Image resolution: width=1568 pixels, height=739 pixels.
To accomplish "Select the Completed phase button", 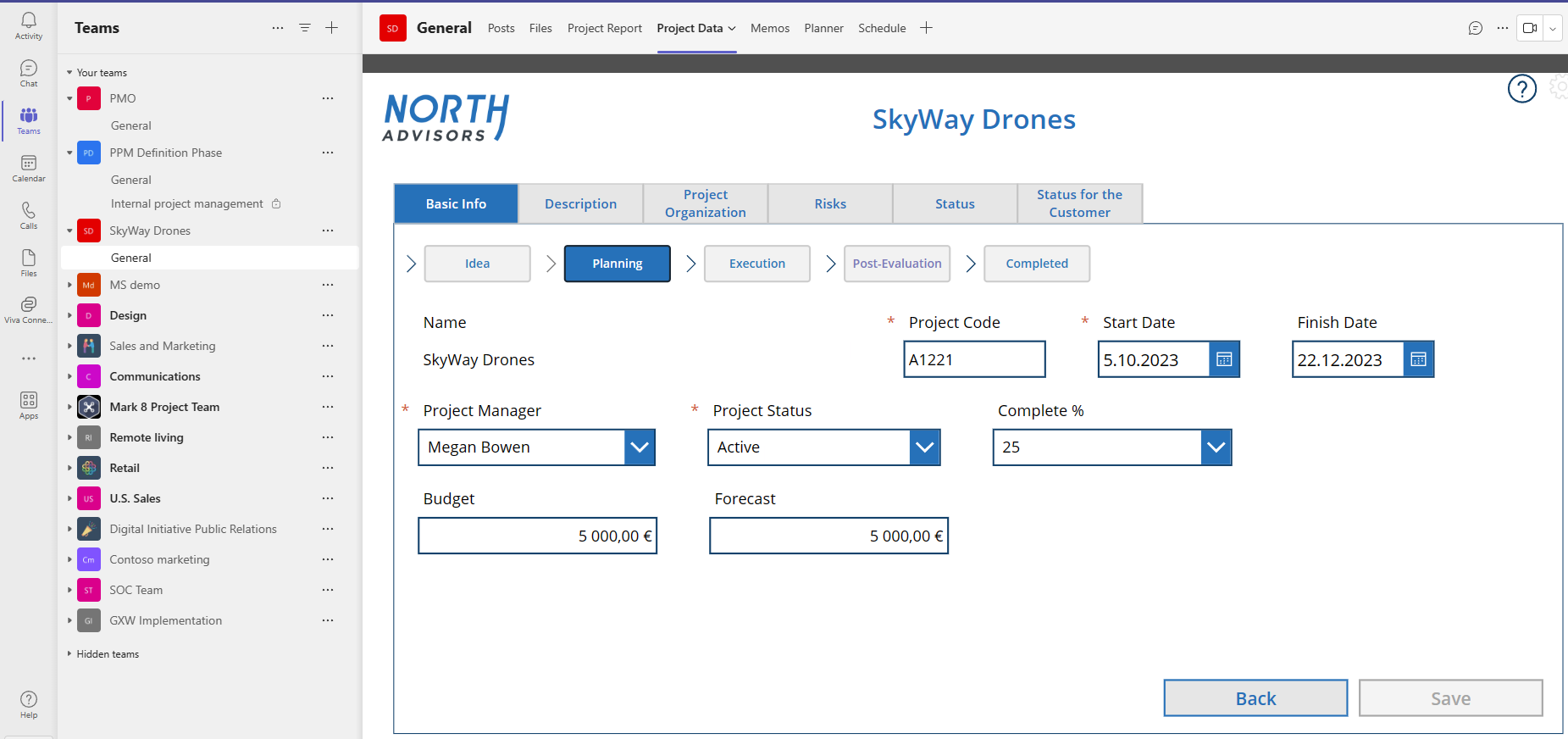I will coord(1037,264).
